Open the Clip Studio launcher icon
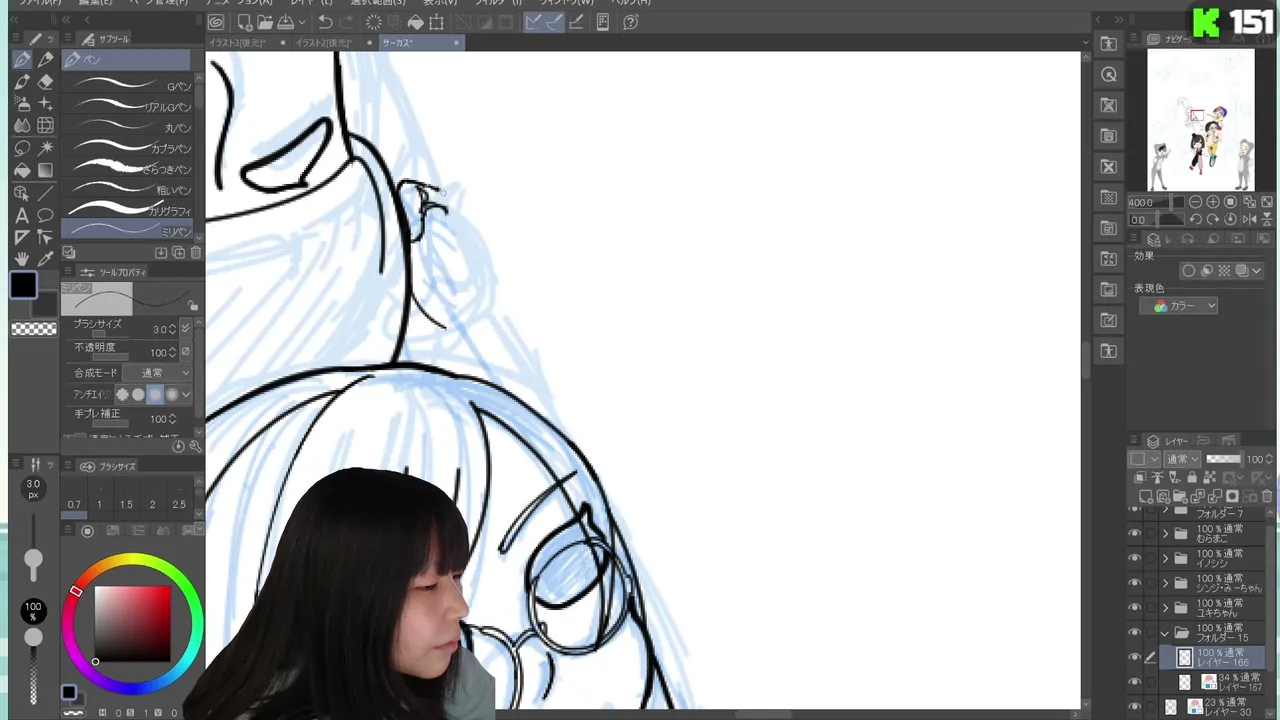 pos(217,22)
